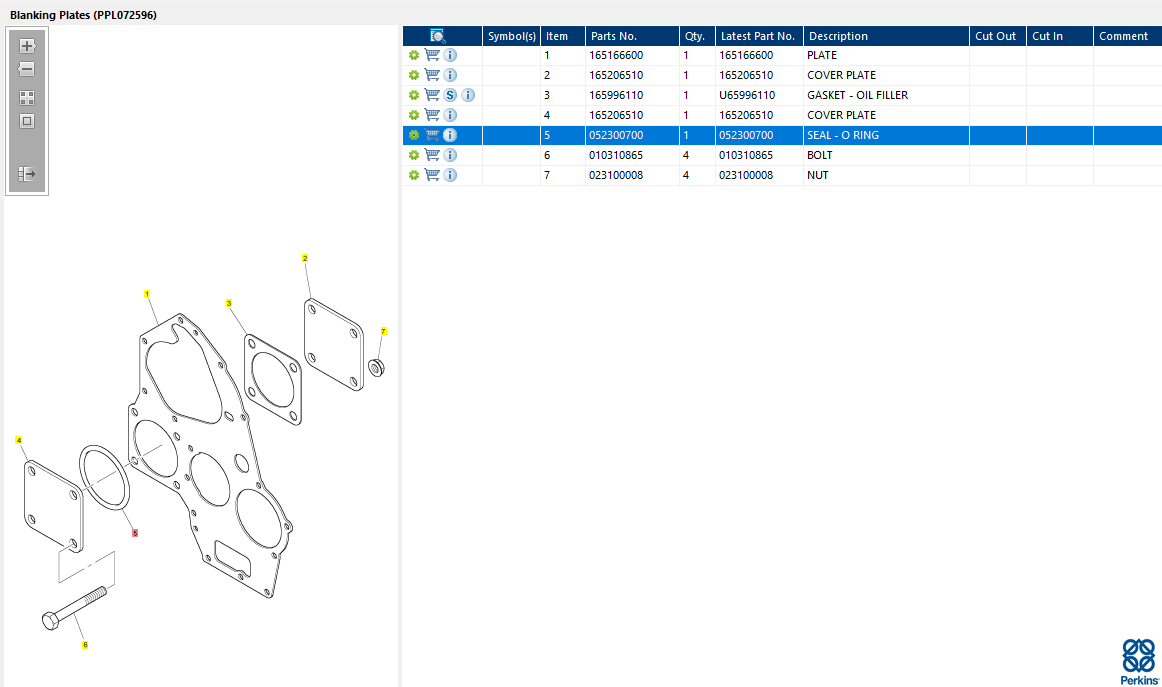Screen dimensions: 1162x687
Task: Sort by Description column header
Action: tap(886, 36)
